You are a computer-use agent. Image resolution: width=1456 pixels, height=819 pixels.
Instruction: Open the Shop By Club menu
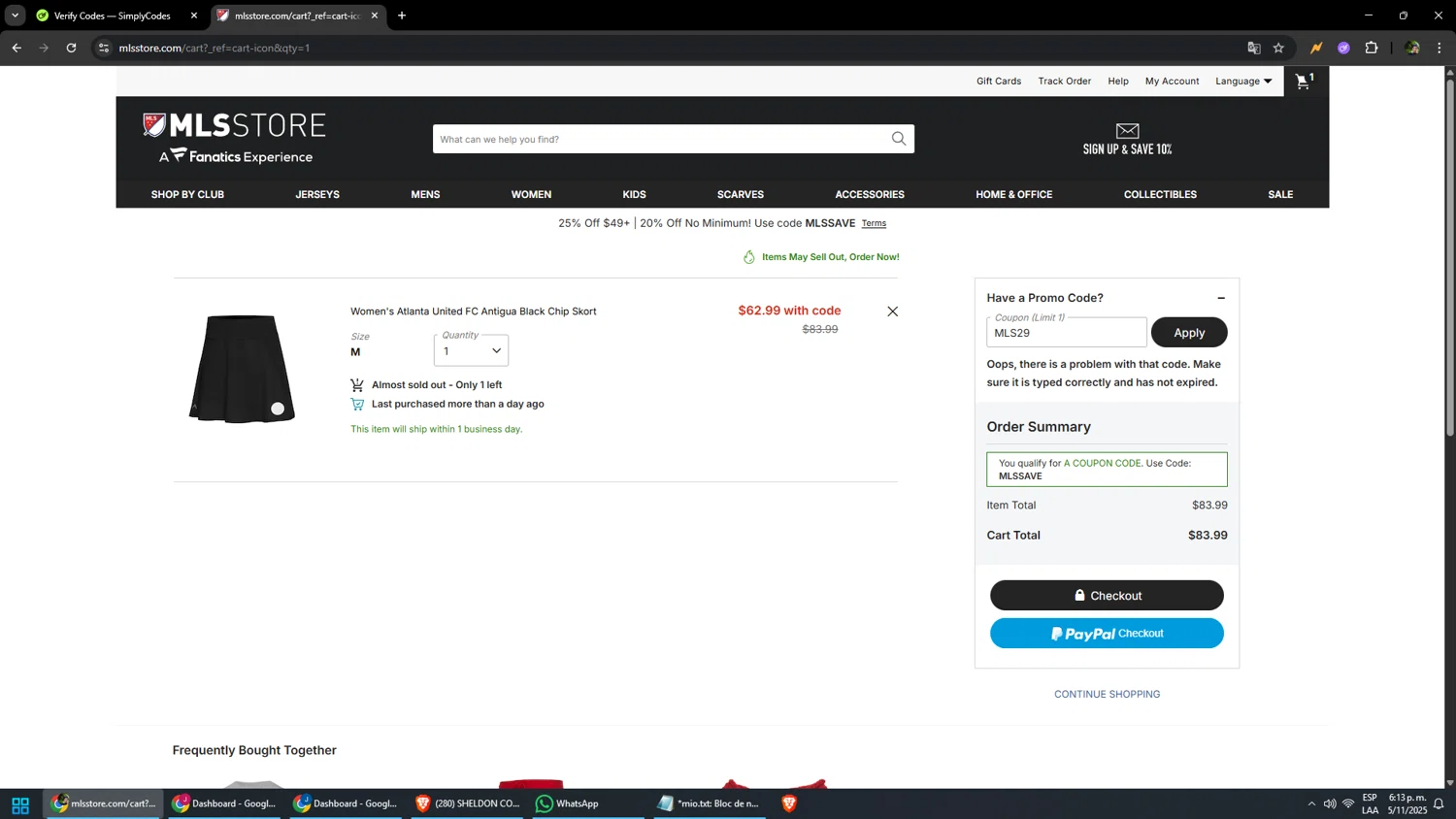(x=187, y=194)
